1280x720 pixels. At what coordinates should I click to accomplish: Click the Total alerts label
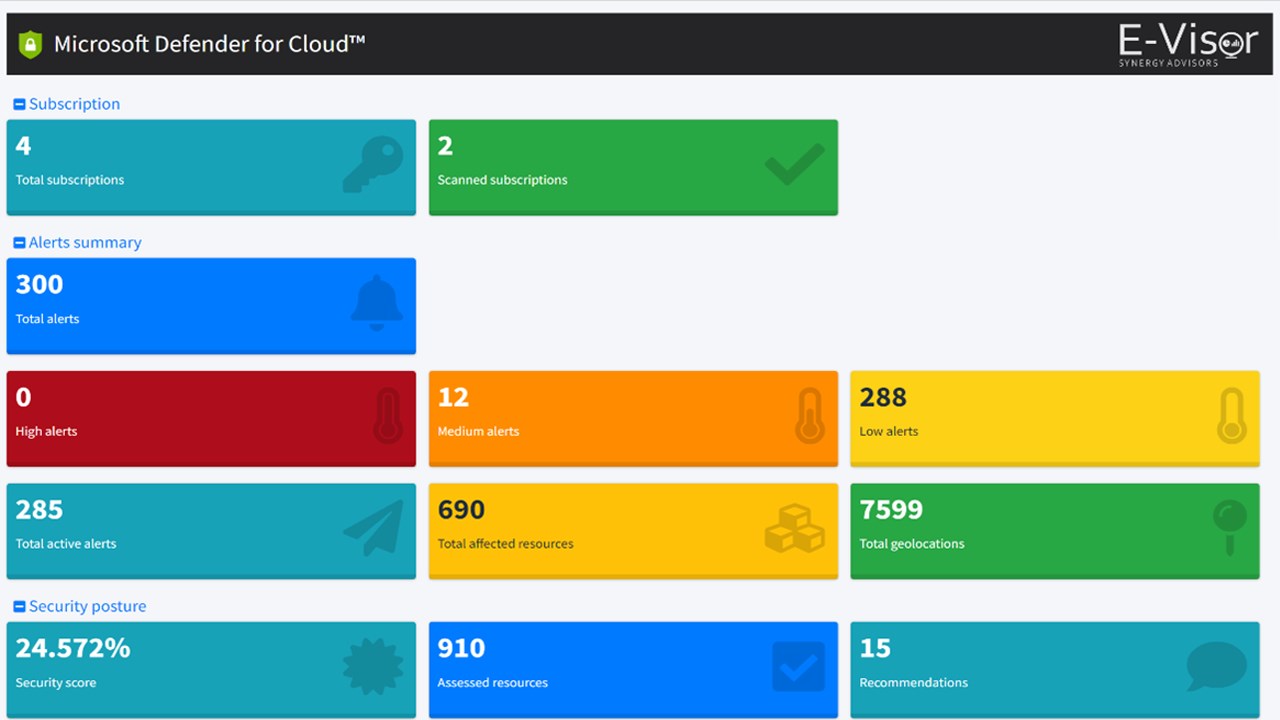(x=47, y=319)
